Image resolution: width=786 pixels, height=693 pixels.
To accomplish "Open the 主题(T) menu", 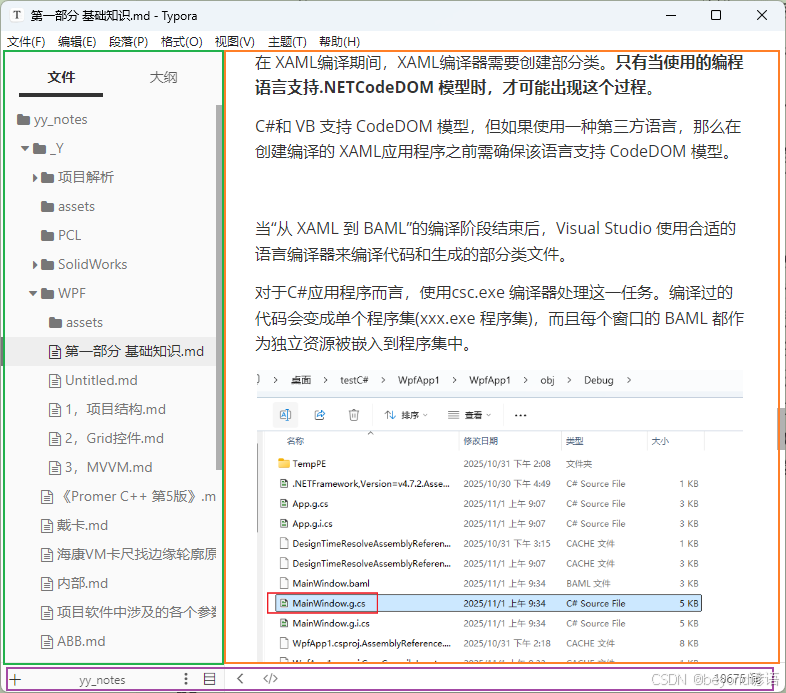I will [x=287, y=42].
